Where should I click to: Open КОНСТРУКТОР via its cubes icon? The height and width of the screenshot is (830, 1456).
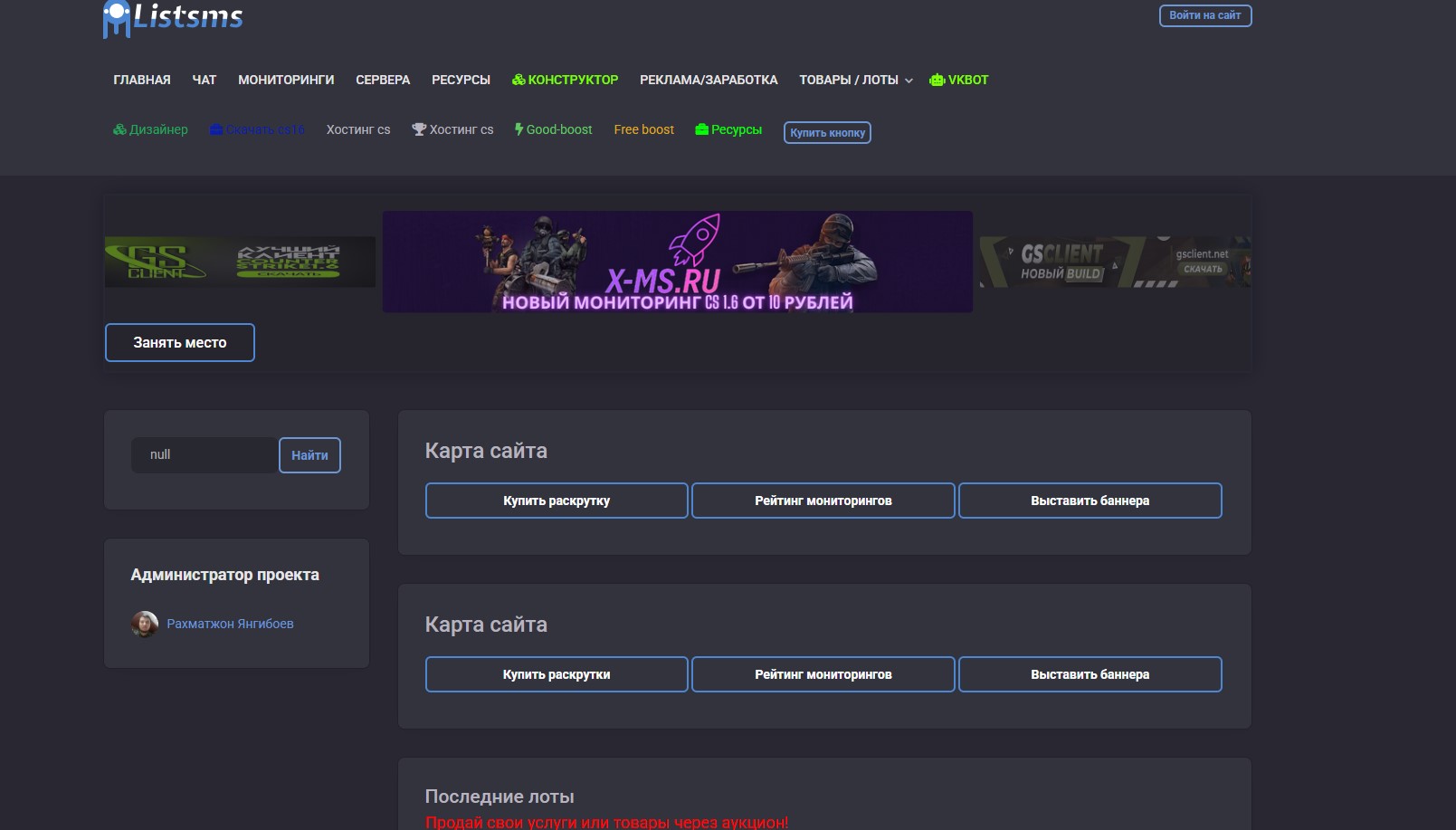coord(519,80)
